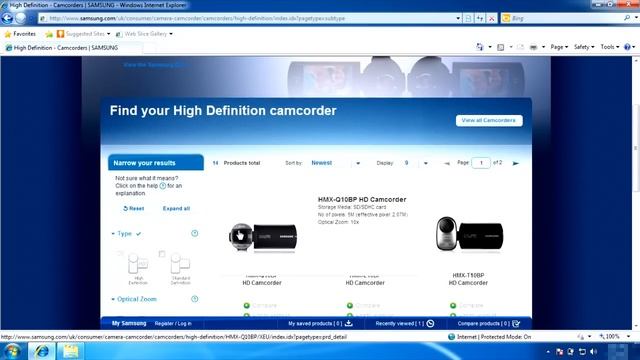The image size is (640, 360).
Task: Open the My Samsung link
Action: tap(129, 323)
